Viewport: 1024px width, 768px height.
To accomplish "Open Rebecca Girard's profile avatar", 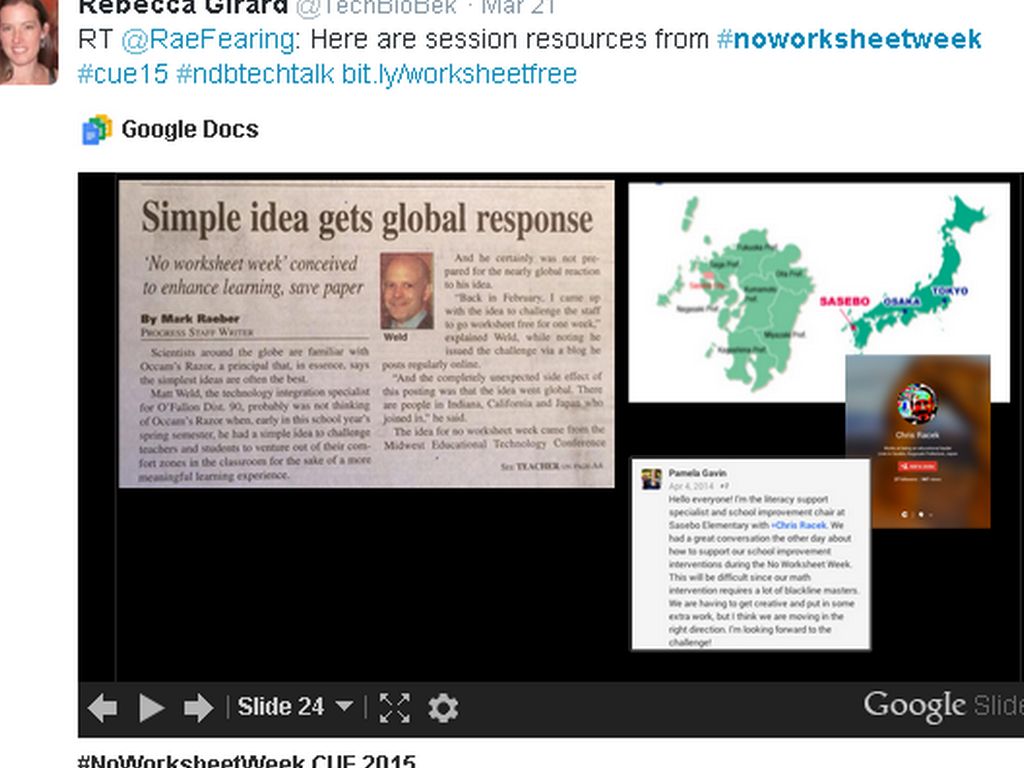I will pyautogui.click(x=27, y=42).
